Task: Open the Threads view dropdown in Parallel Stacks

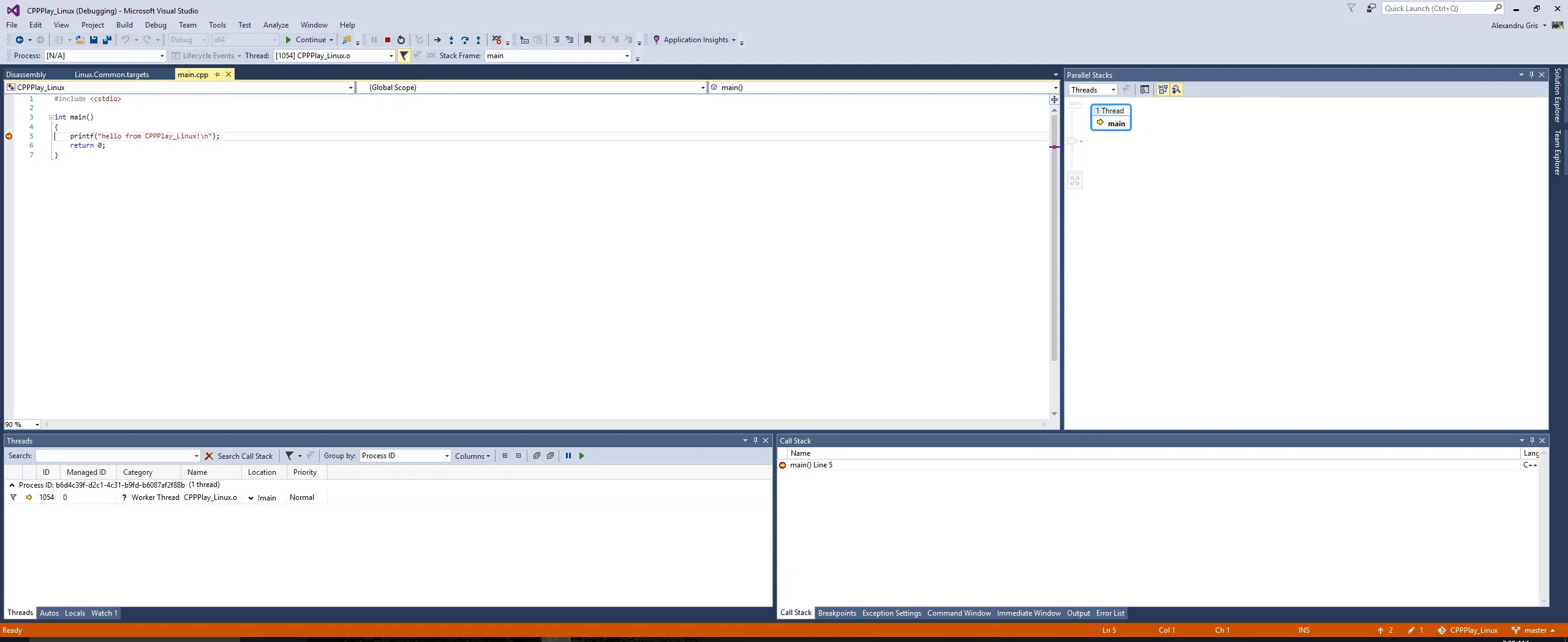Action: click(x=1093, y=90)
